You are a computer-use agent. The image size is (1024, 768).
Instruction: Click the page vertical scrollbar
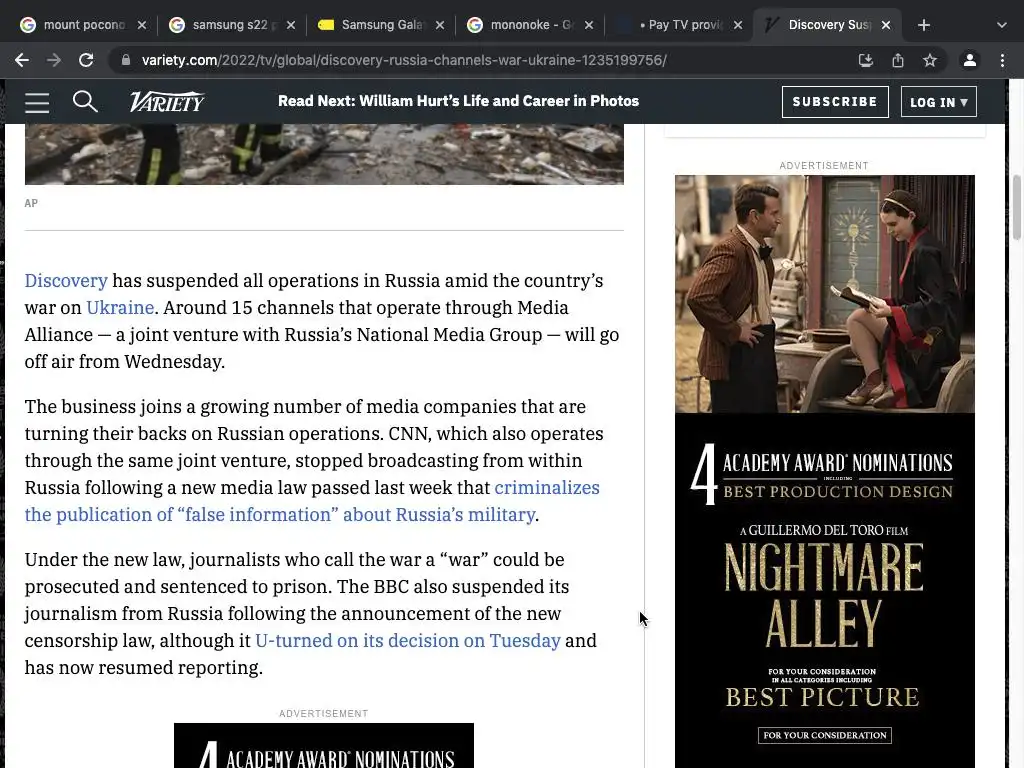(1017, 208)
